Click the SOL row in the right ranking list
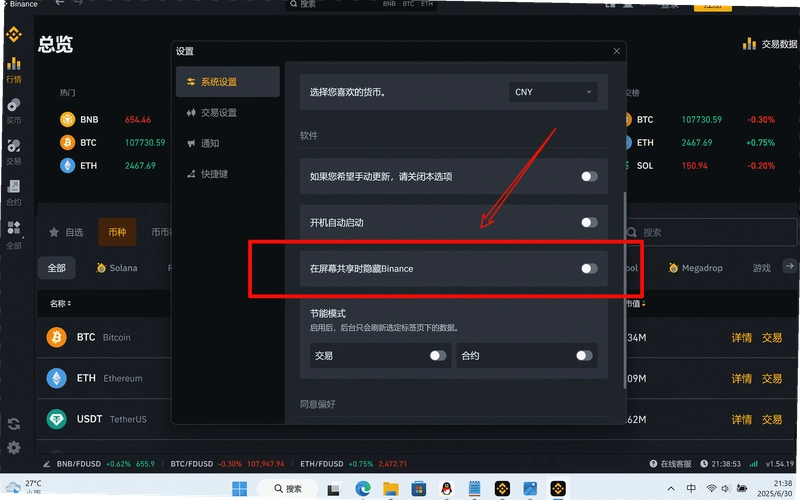The height and width of the screenshot is (500, 800). [700, 165]
